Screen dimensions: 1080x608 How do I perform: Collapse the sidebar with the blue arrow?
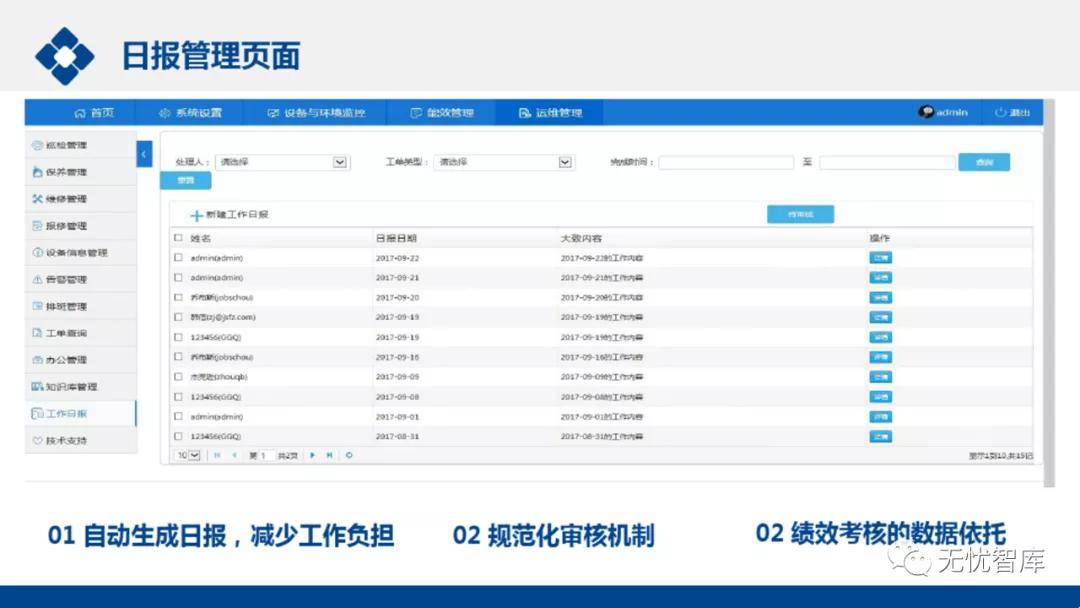(x=144, y=155)
